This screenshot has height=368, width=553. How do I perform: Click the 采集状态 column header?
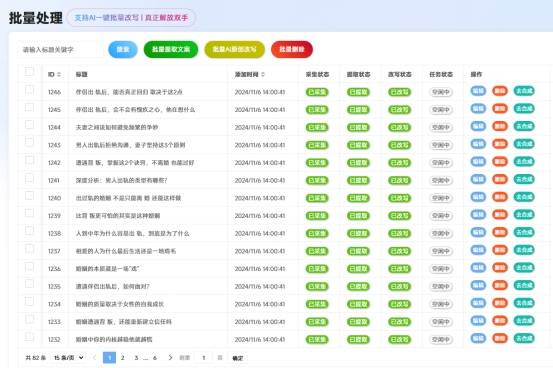[x=317, y=74]
